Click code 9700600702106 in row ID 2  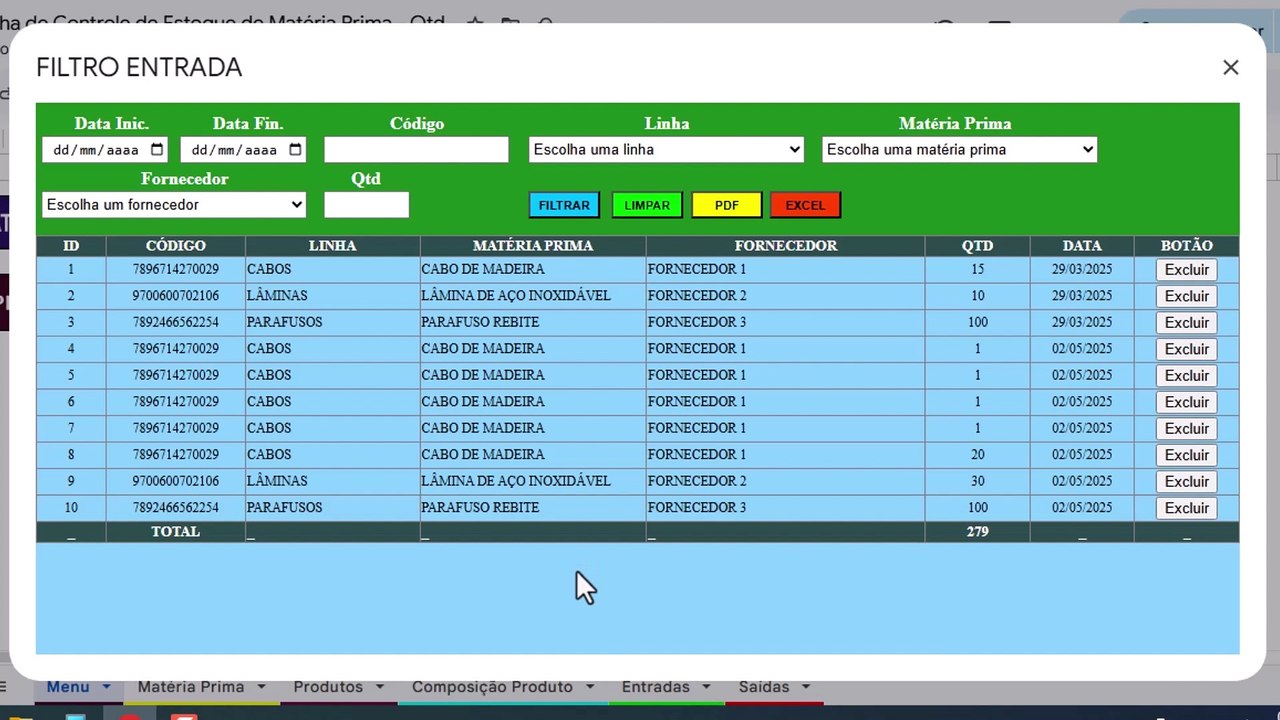176,296
